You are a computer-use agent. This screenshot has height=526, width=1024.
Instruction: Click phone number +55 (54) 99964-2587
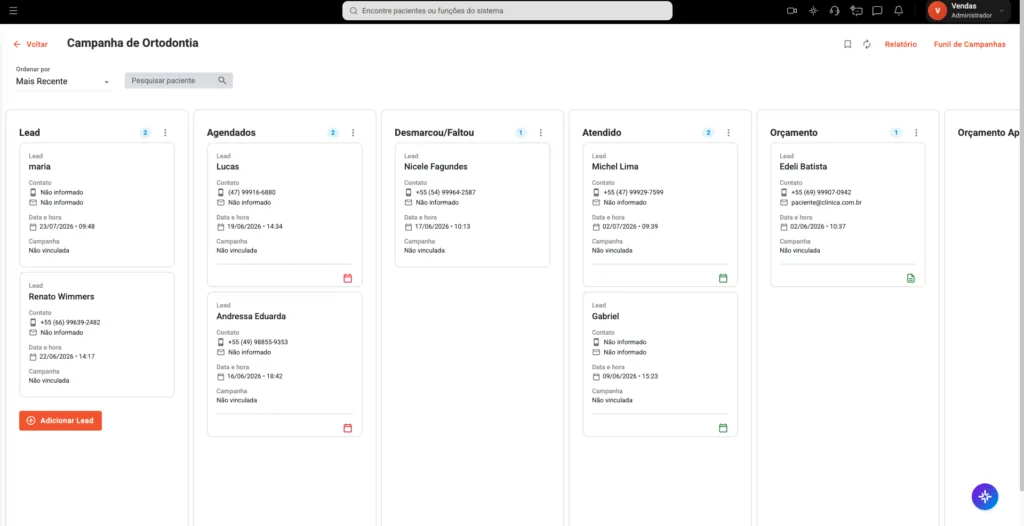tap(446, 193)
